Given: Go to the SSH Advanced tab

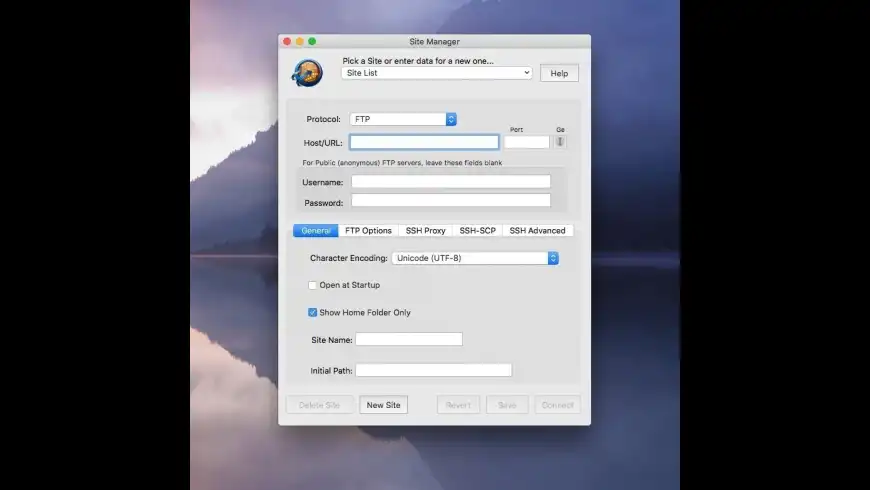Looking at the screenshot, I should pos(537,231).
